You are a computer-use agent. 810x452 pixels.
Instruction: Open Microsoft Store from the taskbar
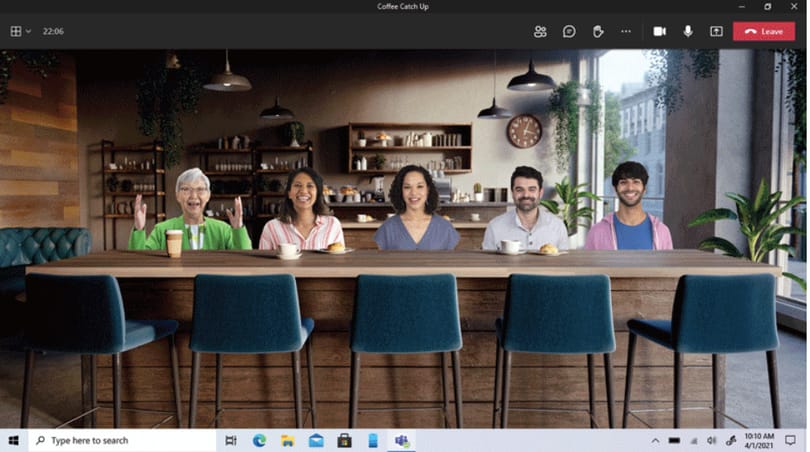point(345,441)
